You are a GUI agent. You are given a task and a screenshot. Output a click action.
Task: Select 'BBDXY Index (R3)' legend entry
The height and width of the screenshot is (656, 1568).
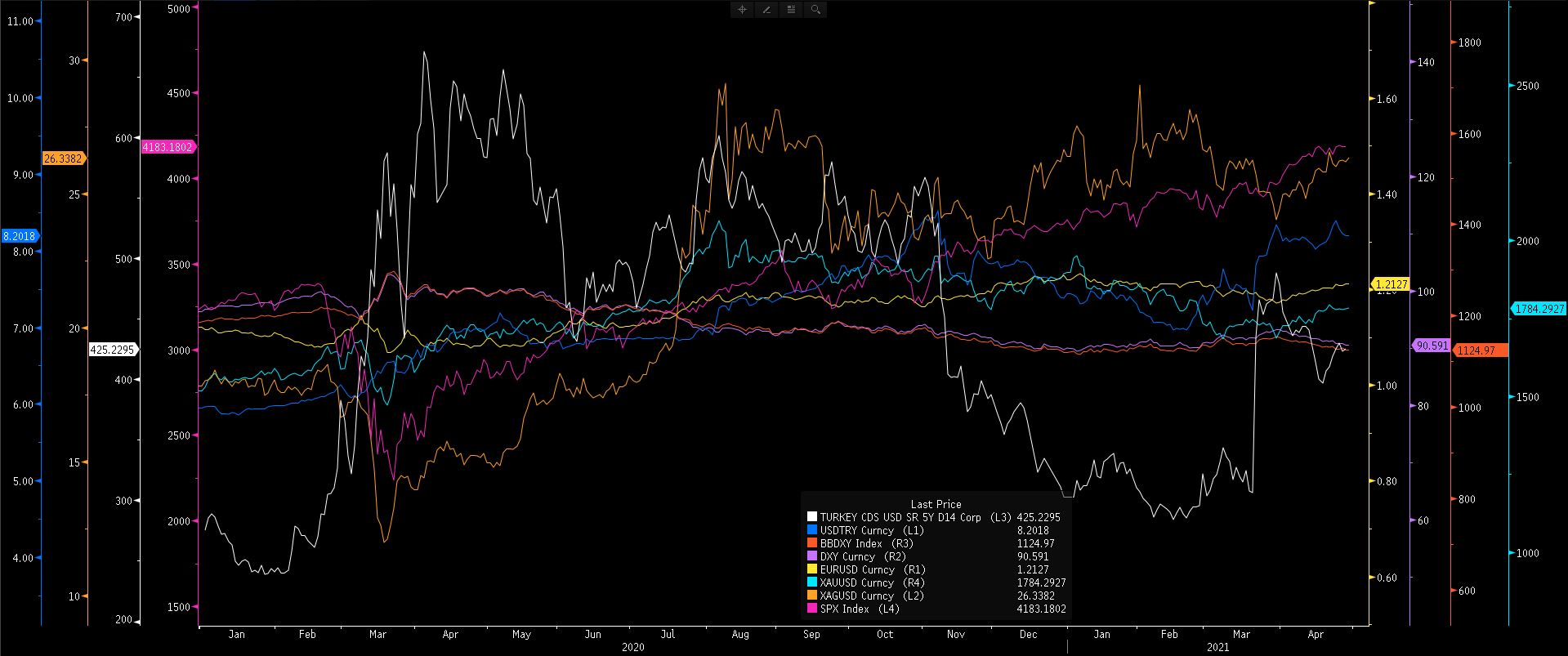[x=866, y=543]
